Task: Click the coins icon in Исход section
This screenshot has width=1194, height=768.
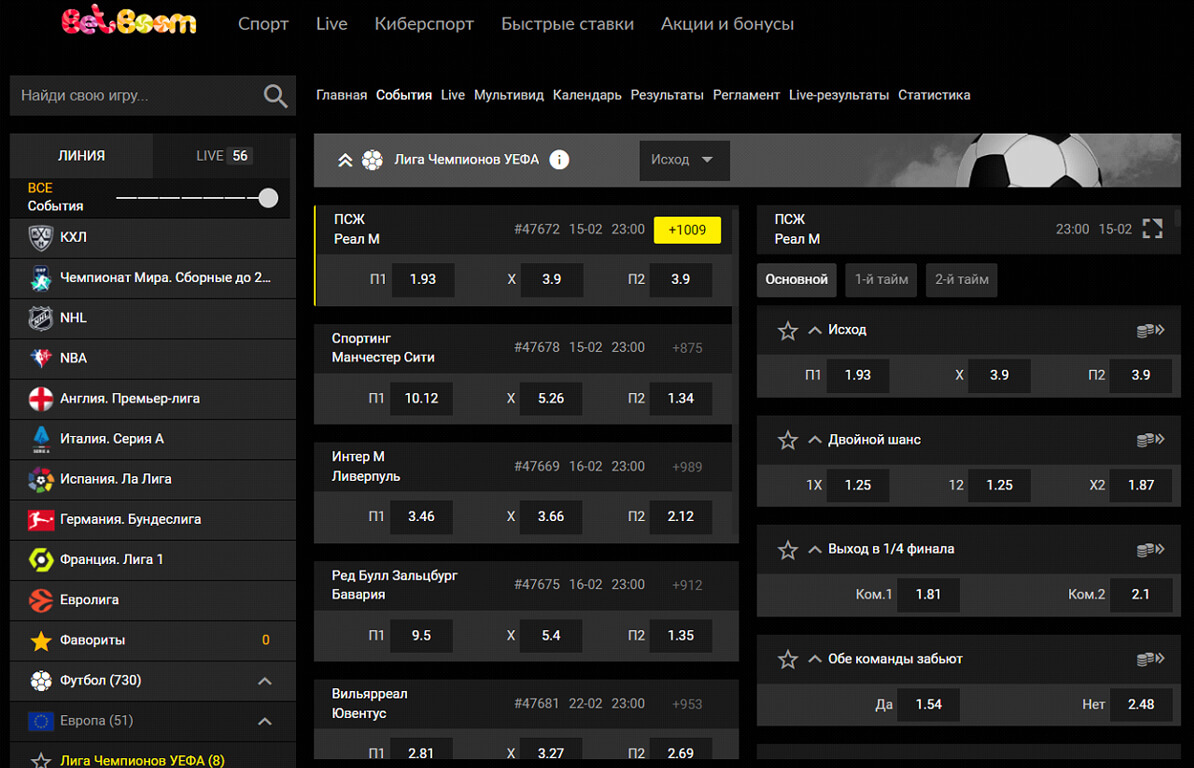Action: point(1150,330)
